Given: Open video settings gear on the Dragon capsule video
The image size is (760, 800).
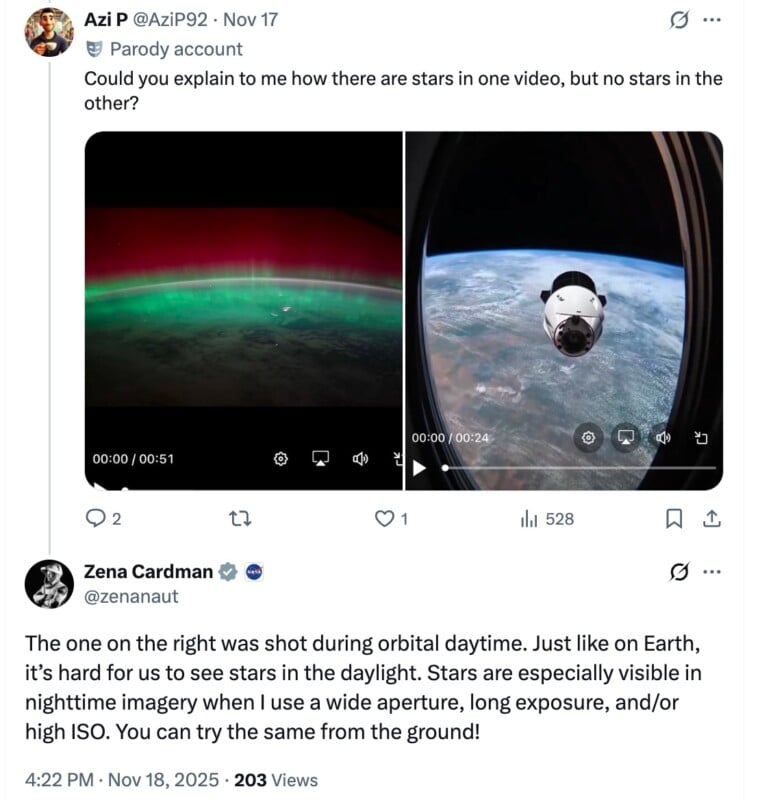Looking at the screenshot, I should click(588, 438).
